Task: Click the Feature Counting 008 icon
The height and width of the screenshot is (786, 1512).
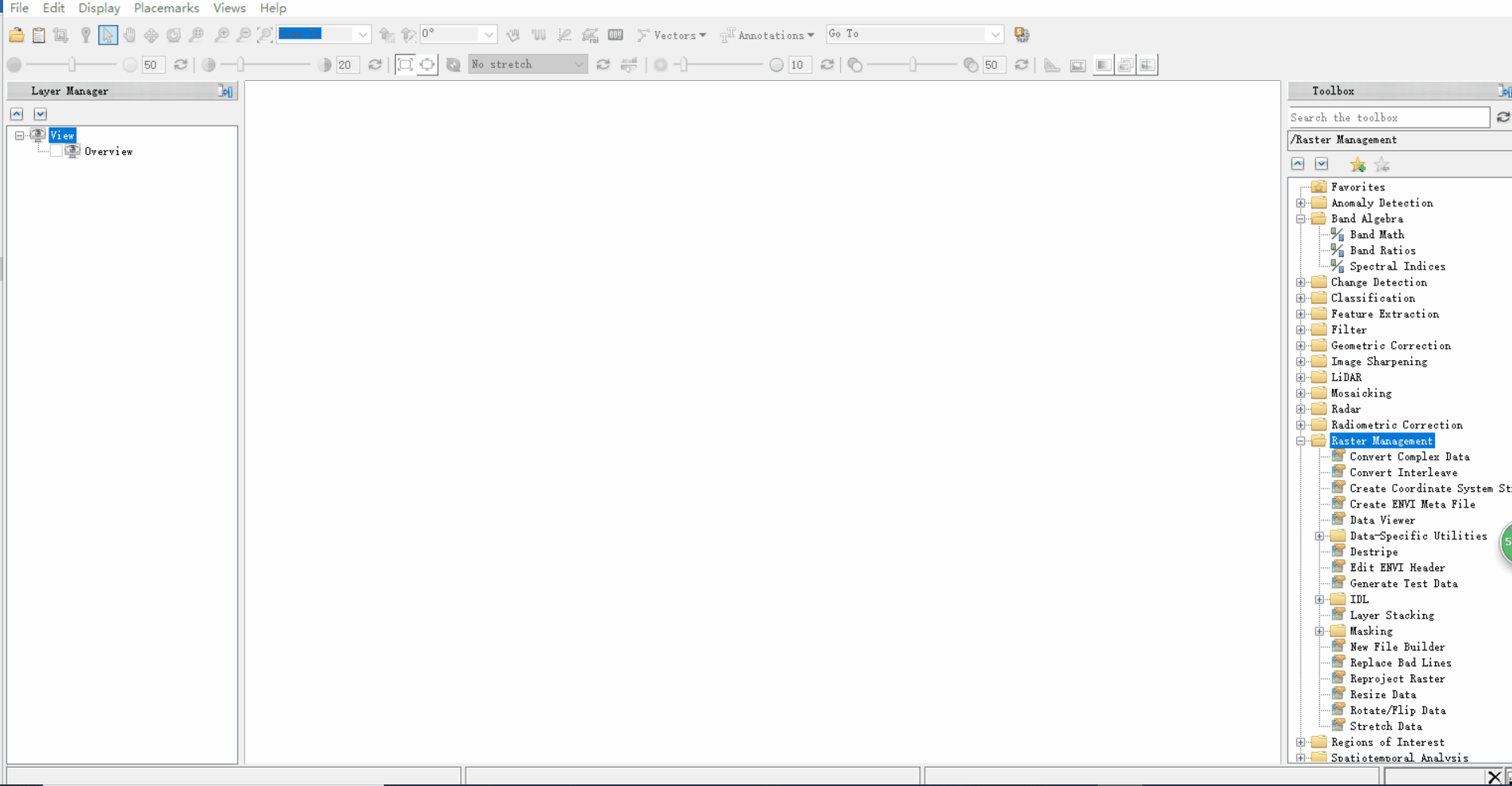Action: coord(616,35)
